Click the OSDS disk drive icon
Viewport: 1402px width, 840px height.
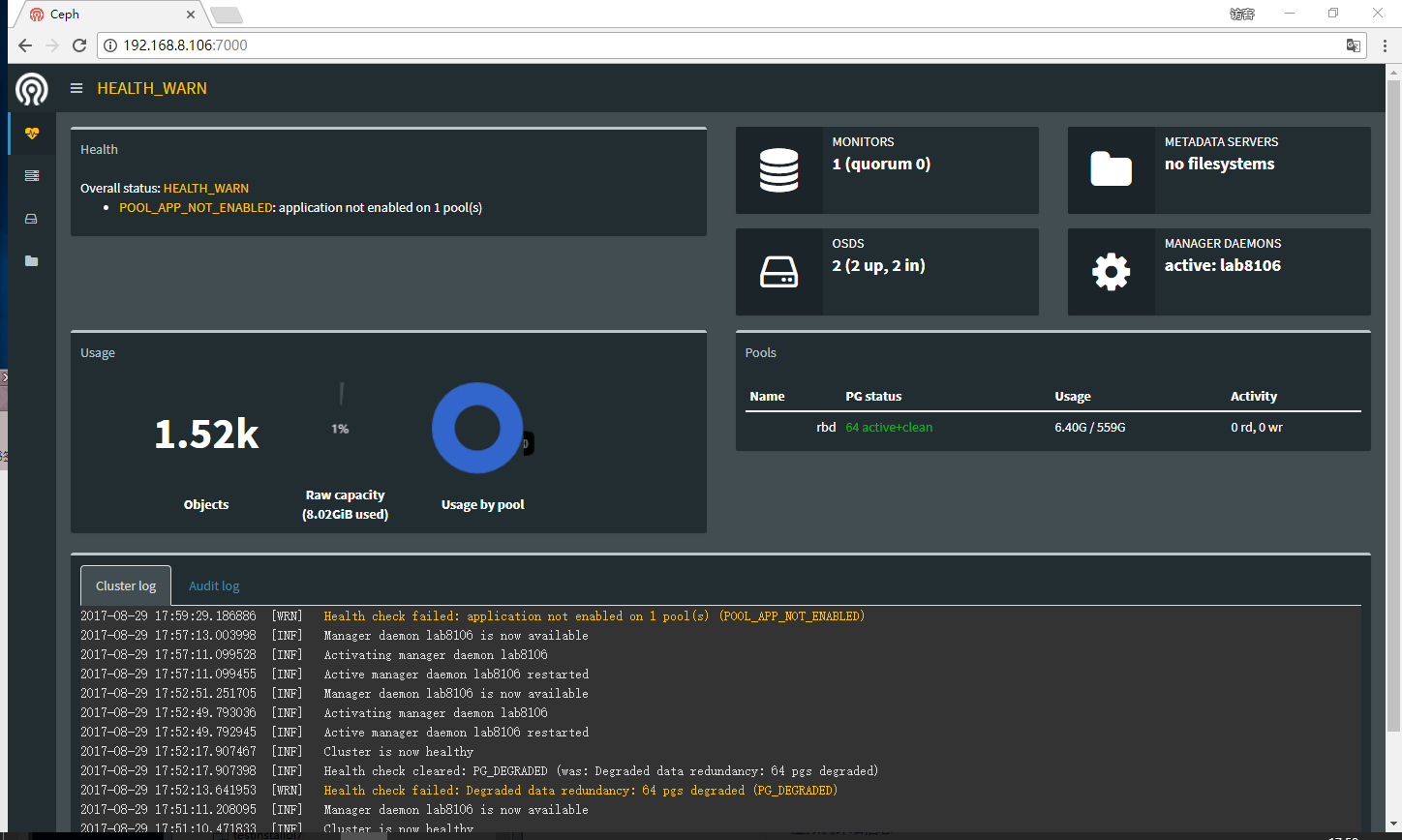coord(779,272)
